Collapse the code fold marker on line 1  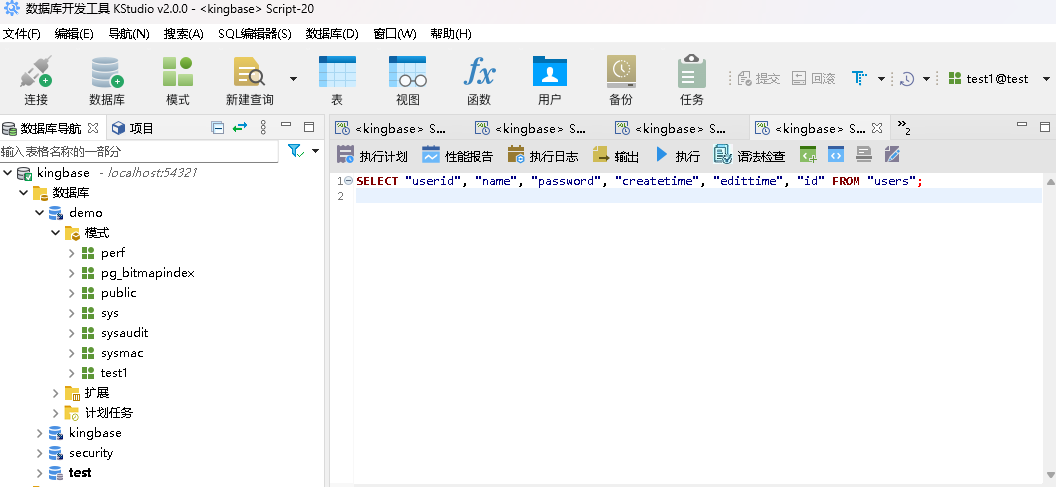coord(348,181)
